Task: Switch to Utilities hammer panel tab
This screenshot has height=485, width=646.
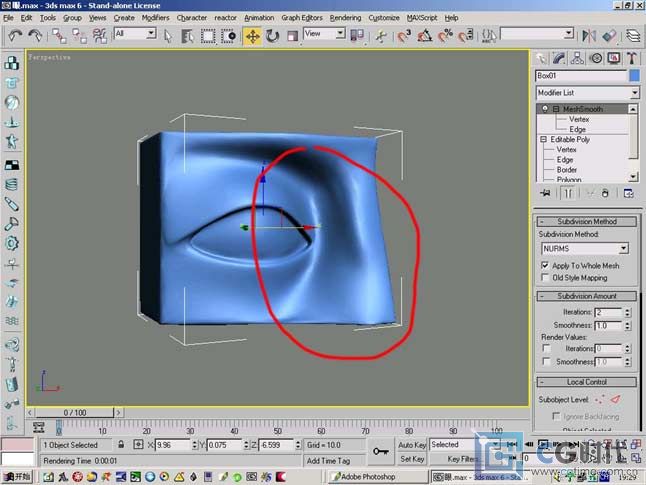Action: (632, 59)
